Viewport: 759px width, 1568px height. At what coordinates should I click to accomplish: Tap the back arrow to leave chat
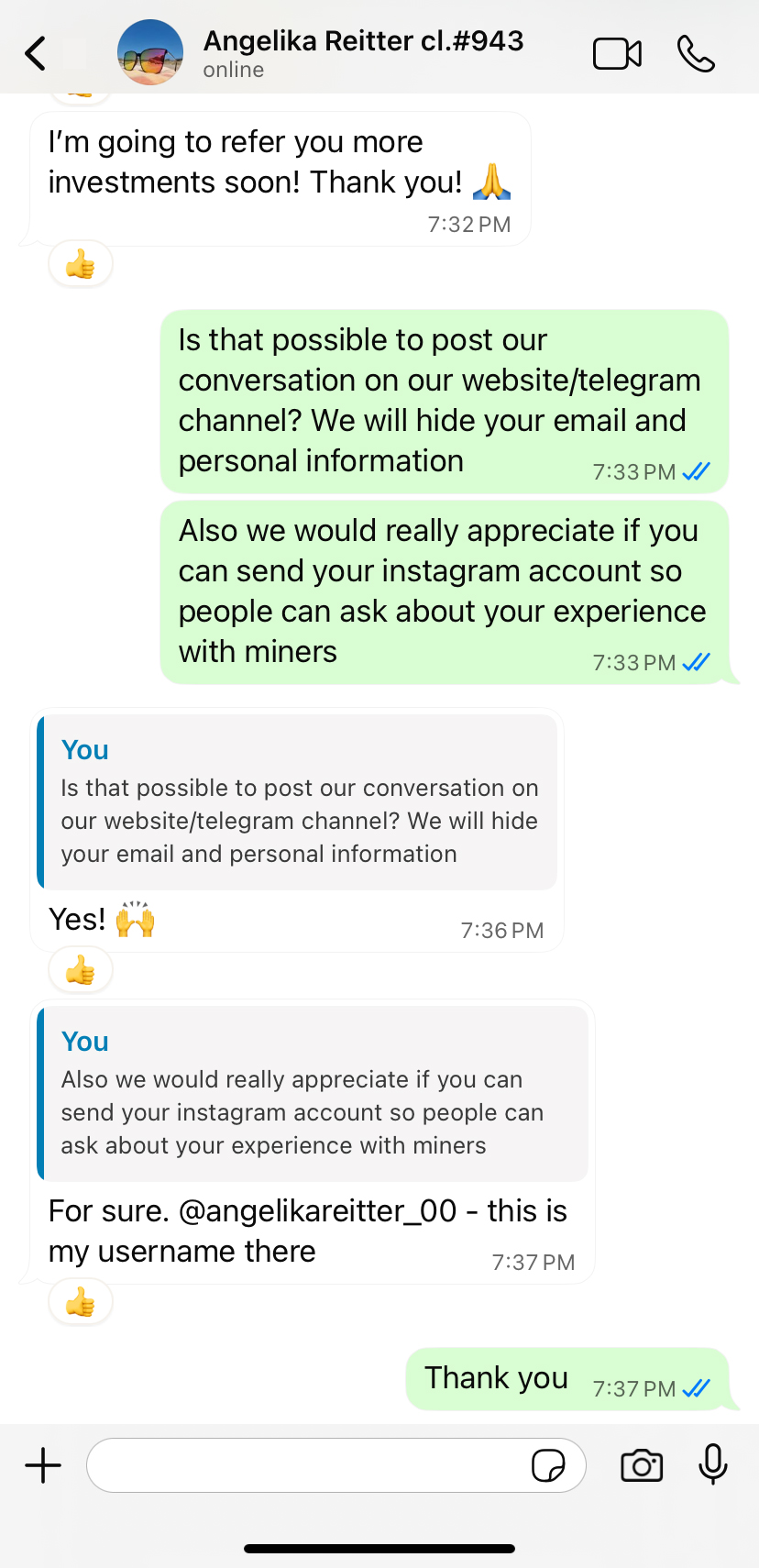click(37, 53)
